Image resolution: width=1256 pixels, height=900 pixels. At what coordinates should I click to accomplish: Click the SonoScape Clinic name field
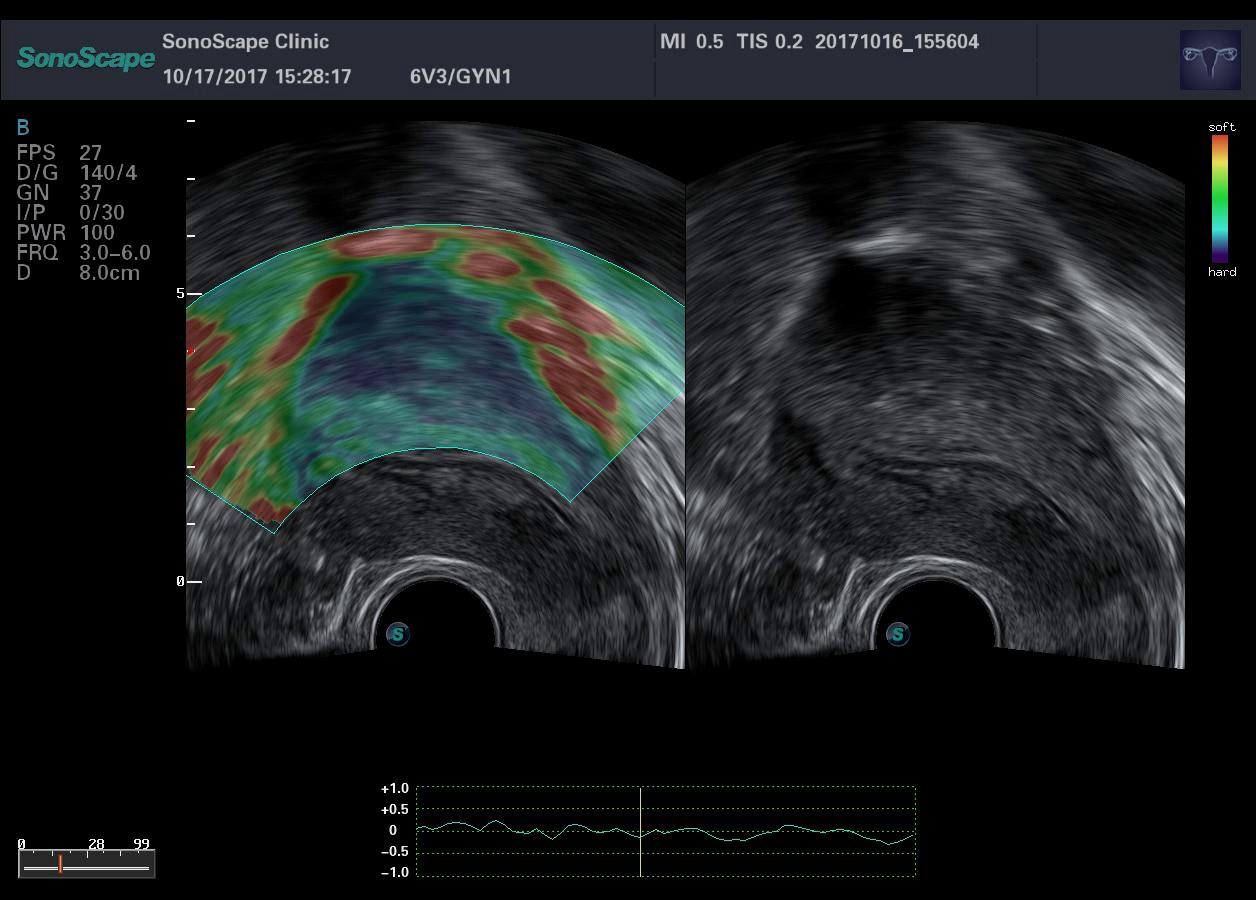coord(245,42)
